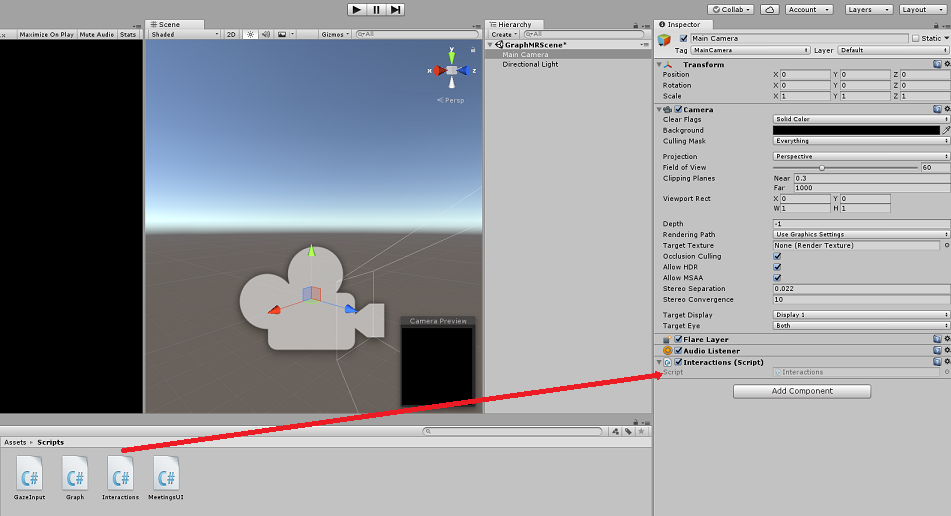Image resolution: width=951 pixels, height=516 pixels.
Task: Click the green Y axis of orientation gizmo
Action: click(452, 56)
